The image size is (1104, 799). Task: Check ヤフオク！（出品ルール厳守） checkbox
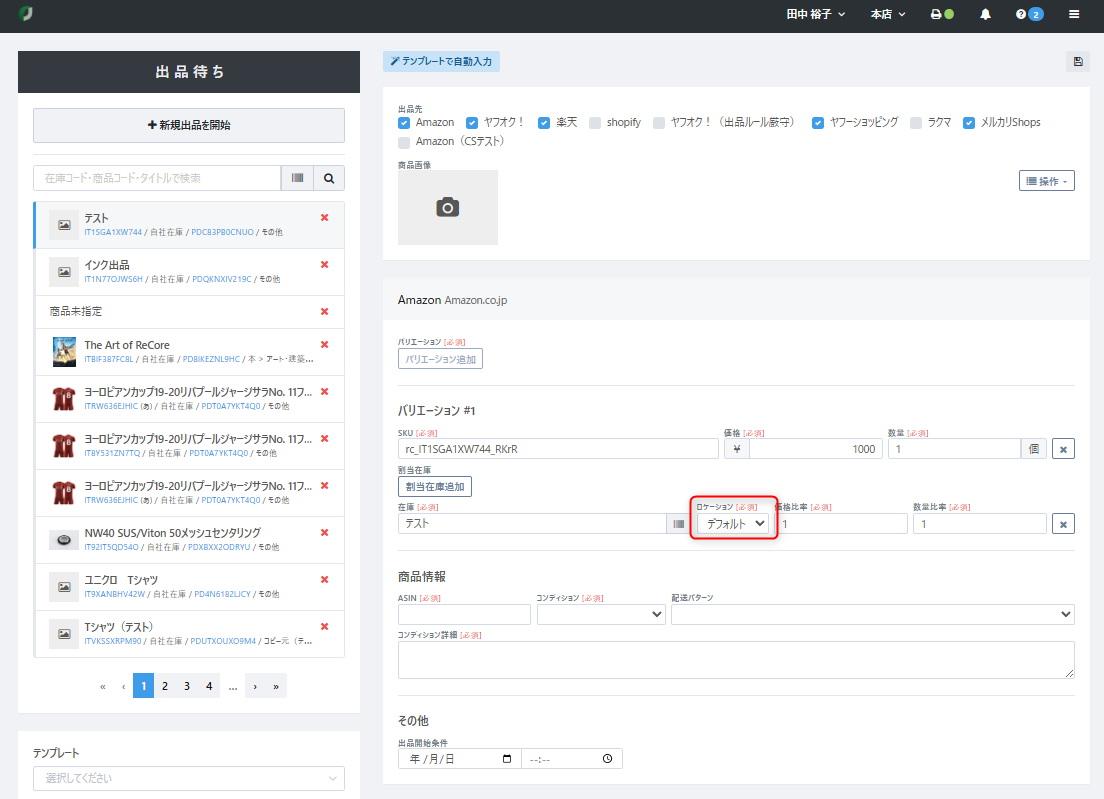(x=659, y=122)
